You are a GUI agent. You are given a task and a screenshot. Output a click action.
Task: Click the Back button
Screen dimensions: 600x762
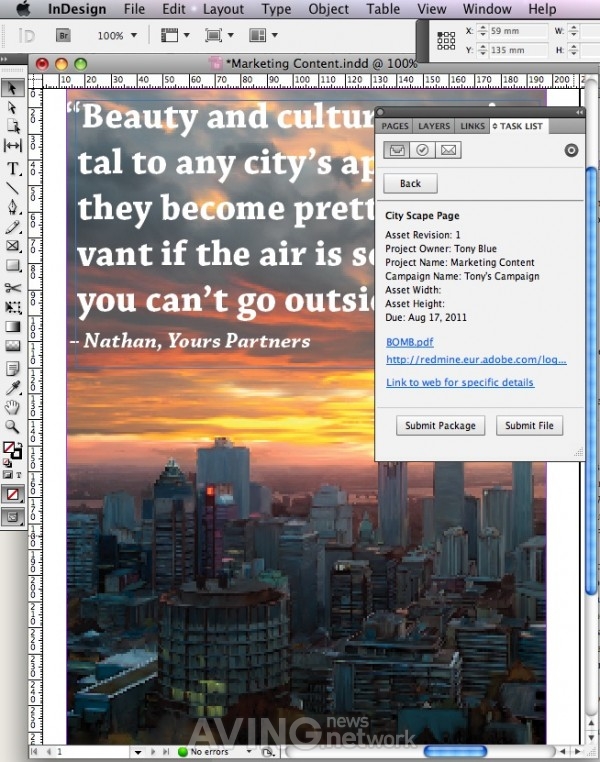411,183
